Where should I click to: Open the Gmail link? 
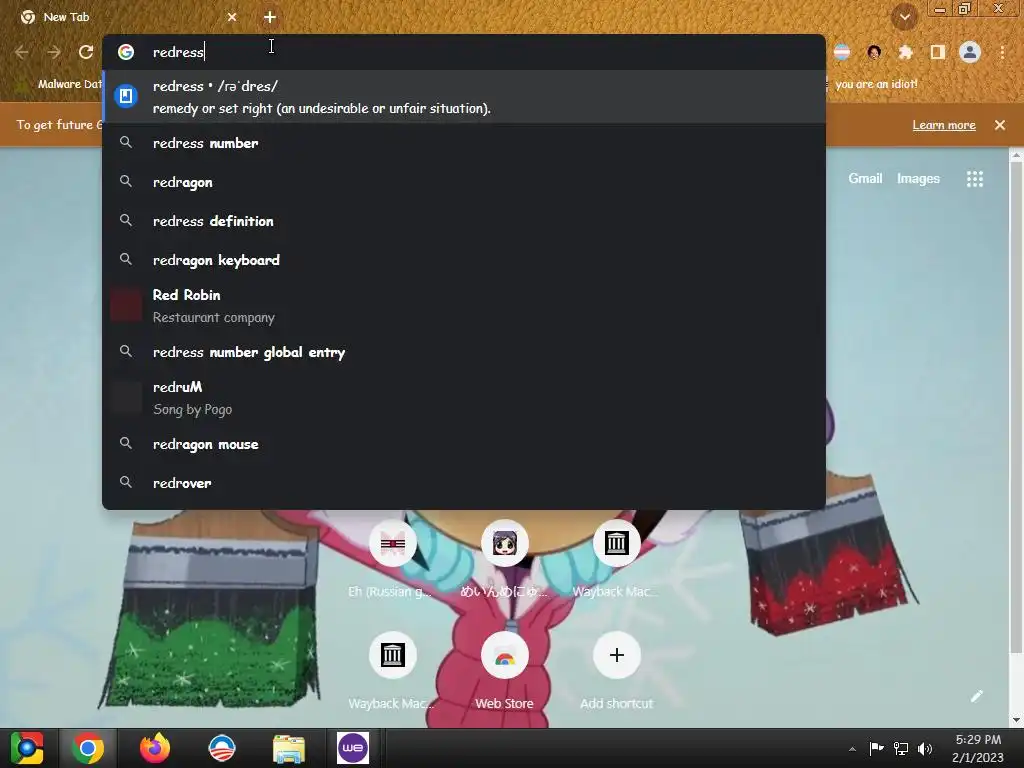[x=865, y=178]
